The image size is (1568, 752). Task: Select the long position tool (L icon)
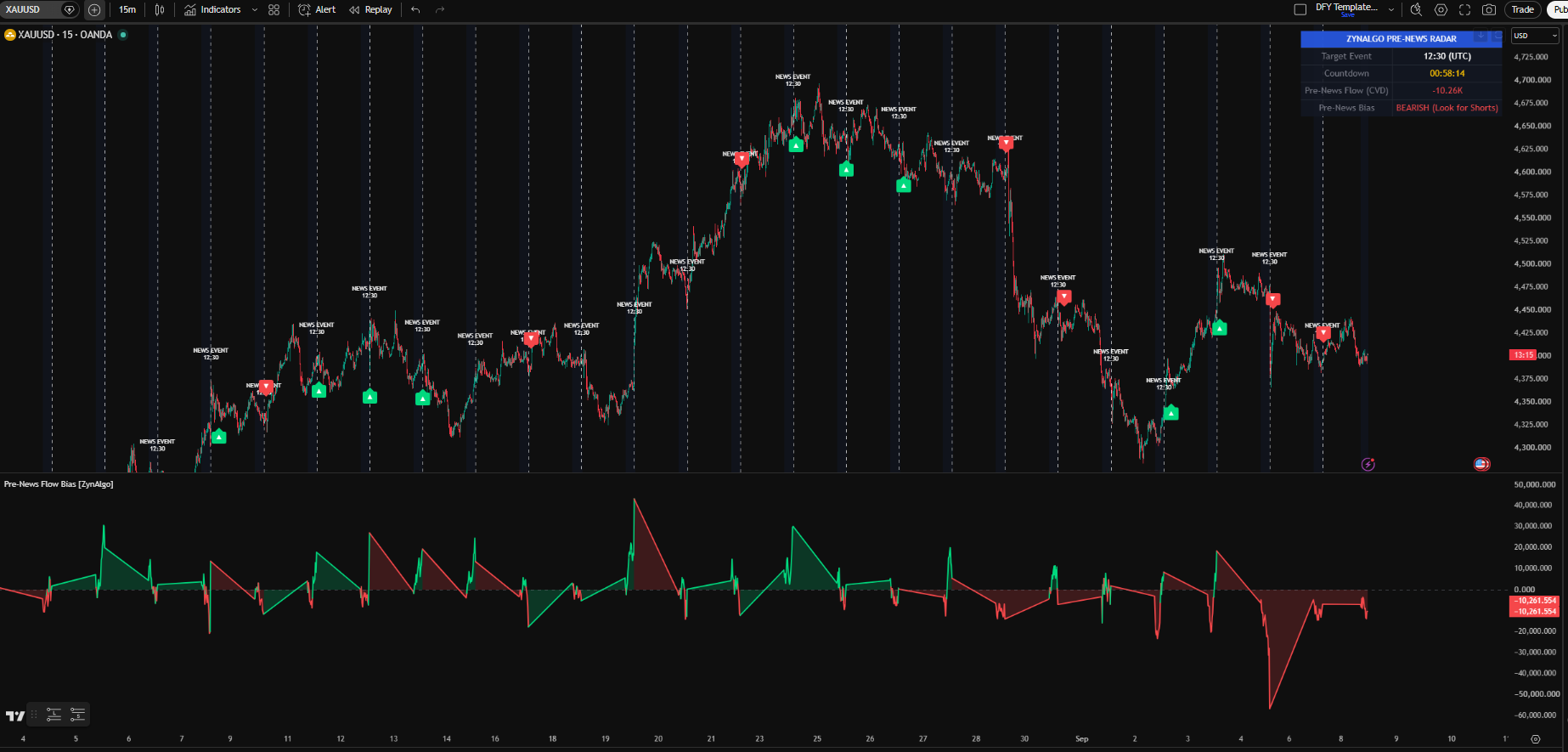point(54,715)
